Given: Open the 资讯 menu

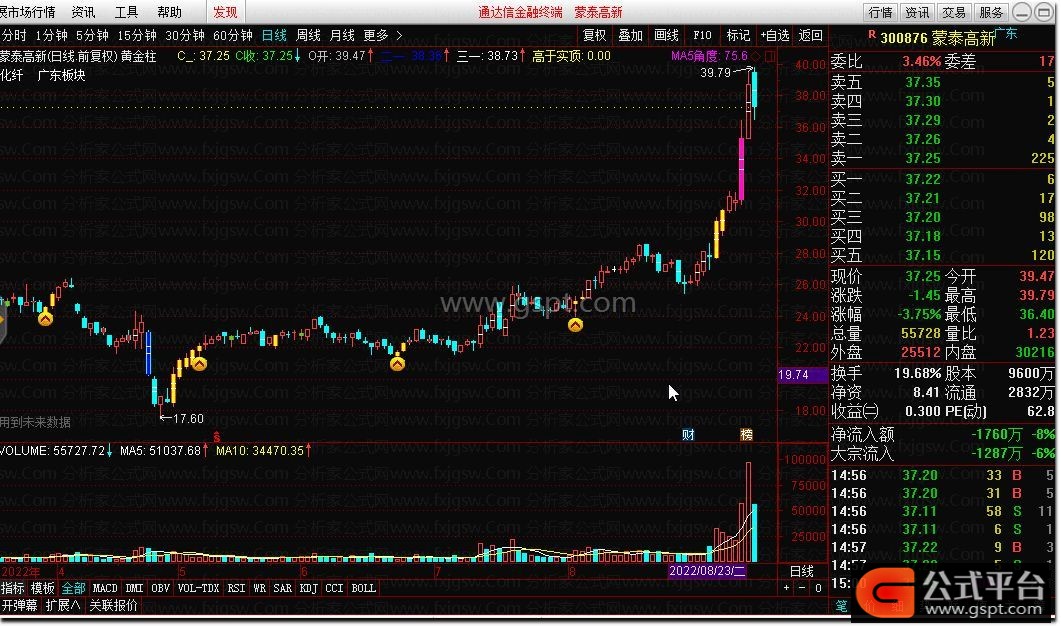Looking at the screenshot, I should [x=83, y=12].
